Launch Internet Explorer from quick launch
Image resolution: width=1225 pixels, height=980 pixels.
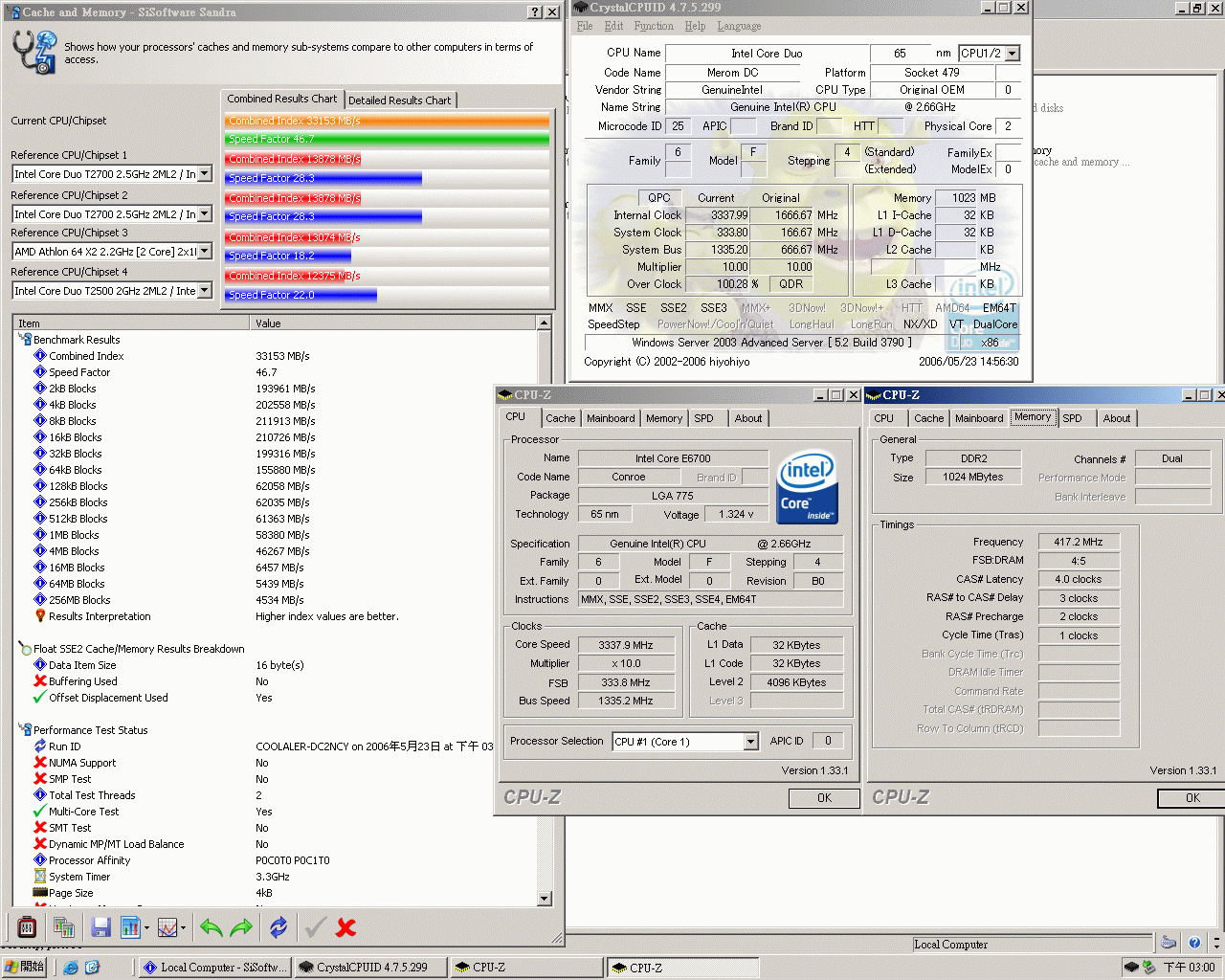71,968
